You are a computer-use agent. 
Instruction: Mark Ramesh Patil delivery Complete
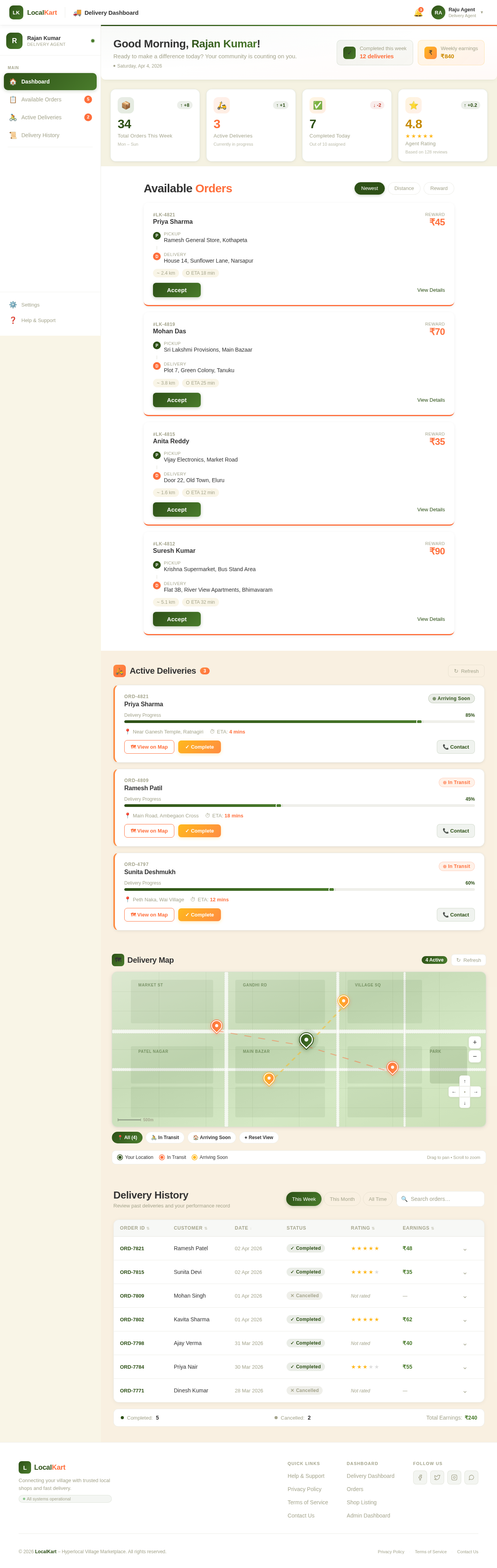(200, 831)
